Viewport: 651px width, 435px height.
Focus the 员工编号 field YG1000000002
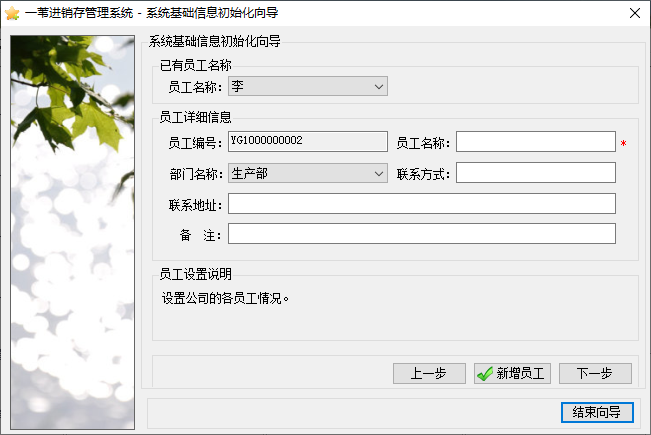pyautogui.click(x=308, y=141)
